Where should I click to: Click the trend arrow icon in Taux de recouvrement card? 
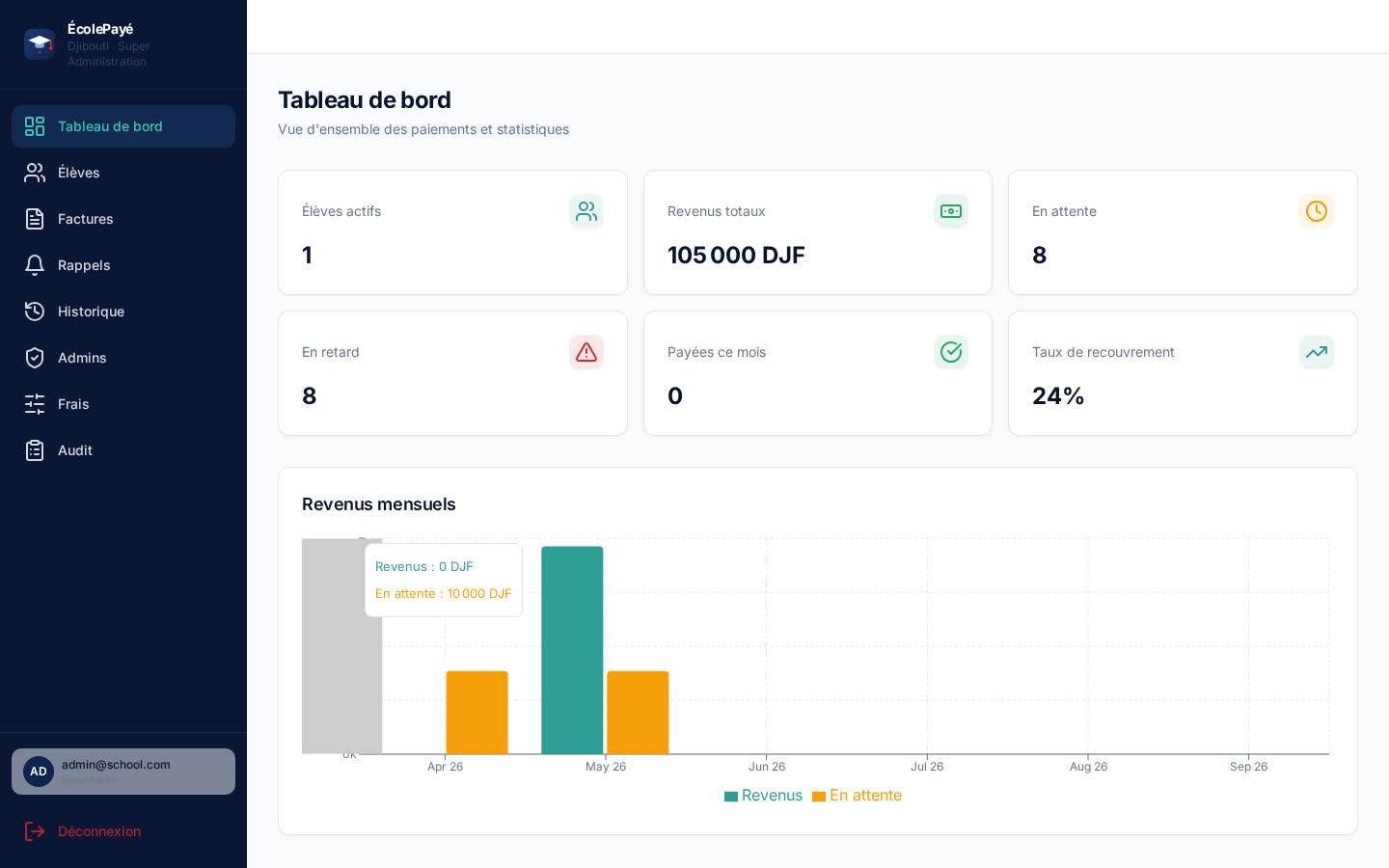[x=1317, y=352]
